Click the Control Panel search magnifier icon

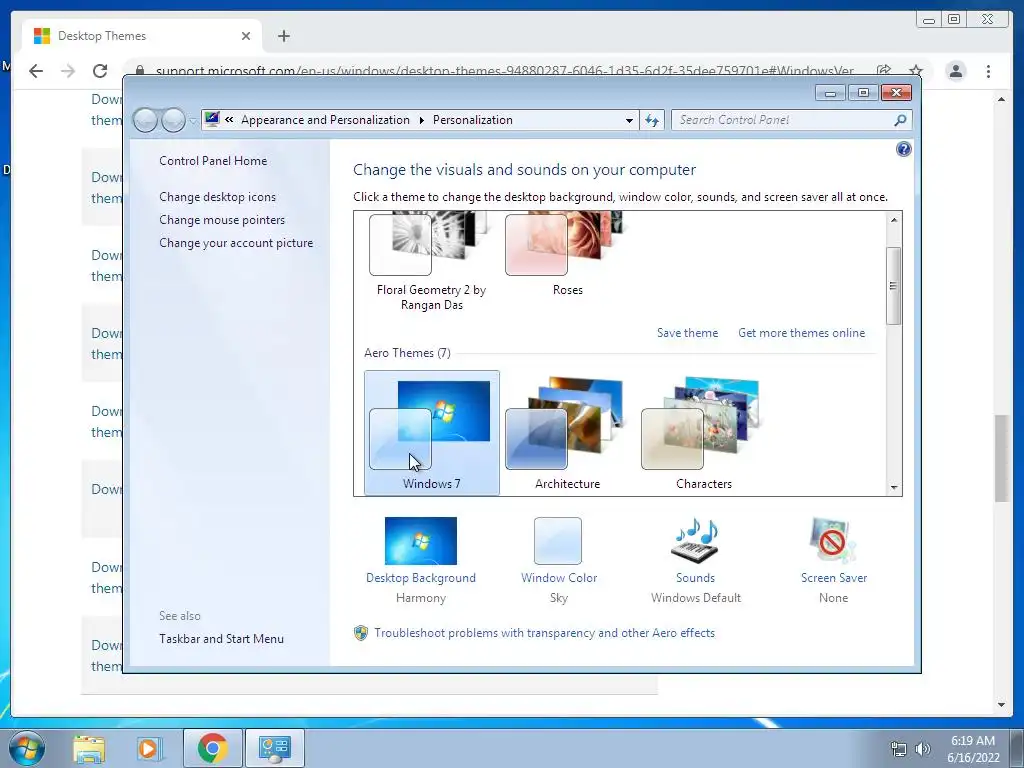900,120
